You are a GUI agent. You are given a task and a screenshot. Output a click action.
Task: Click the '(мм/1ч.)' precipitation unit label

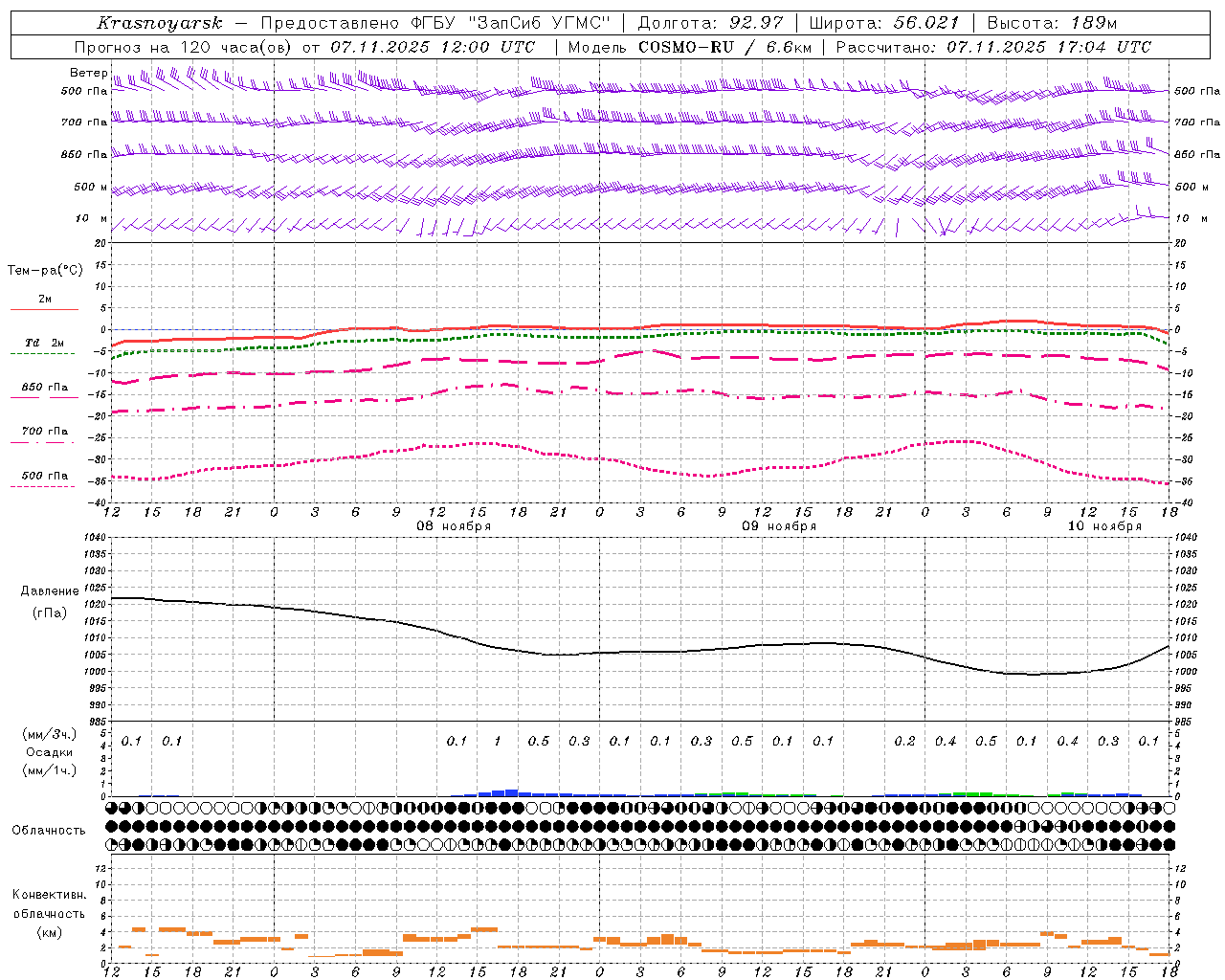coord(50,770)
